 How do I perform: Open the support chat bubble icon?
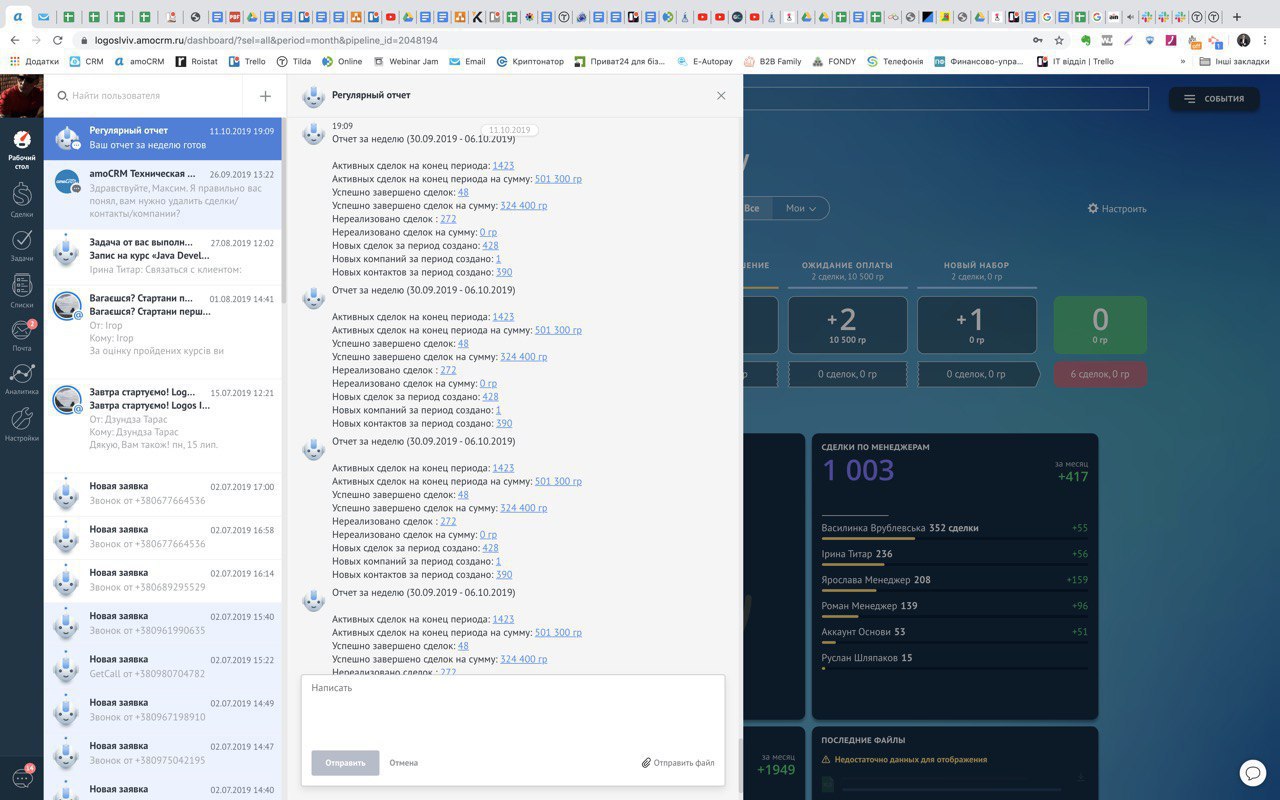pyautogui.click(x=1253, y=772)
